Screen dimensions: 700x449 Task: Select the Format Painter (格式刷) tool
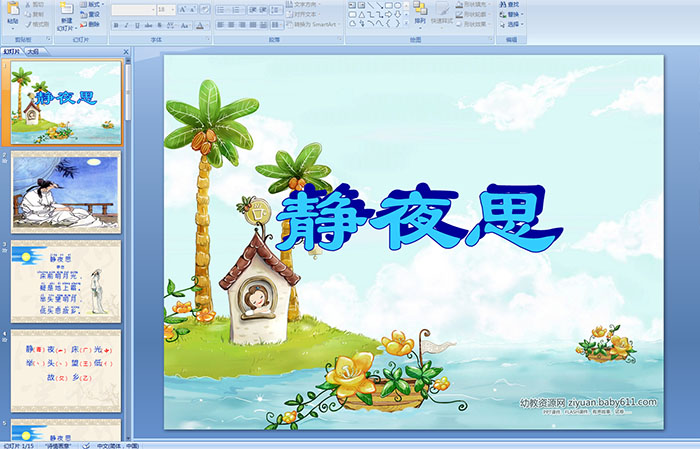pyautogui.click(x=37, y=24)
